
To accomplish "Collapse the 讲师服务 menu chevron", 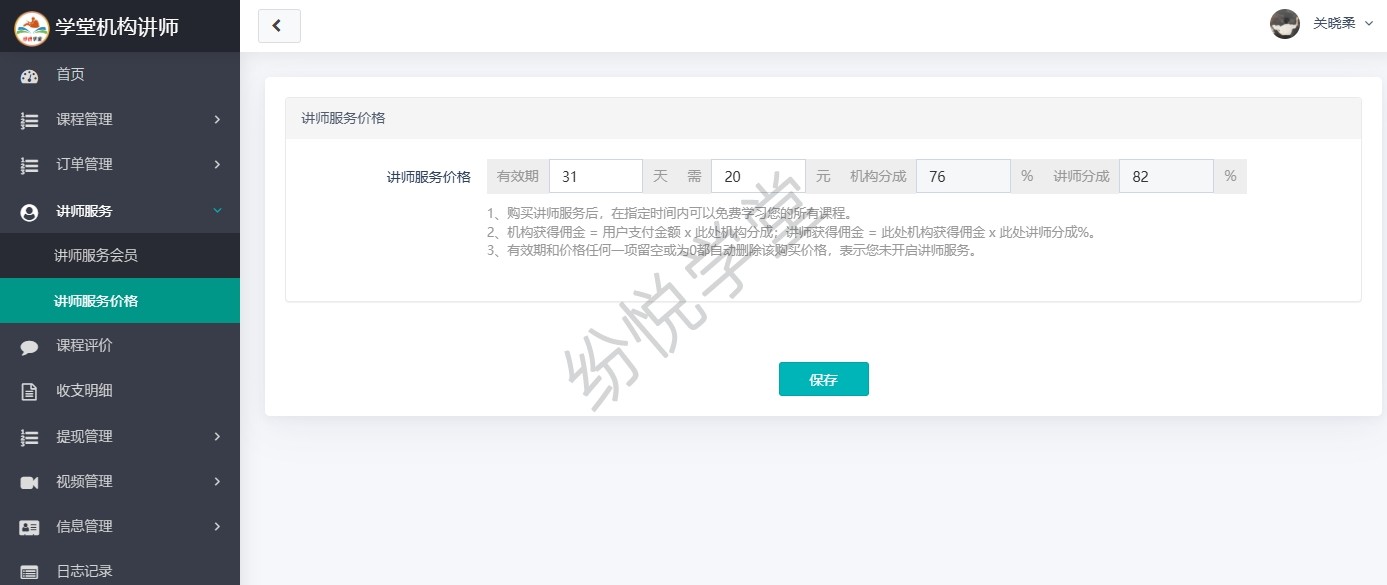I will [x=217, y=211].
